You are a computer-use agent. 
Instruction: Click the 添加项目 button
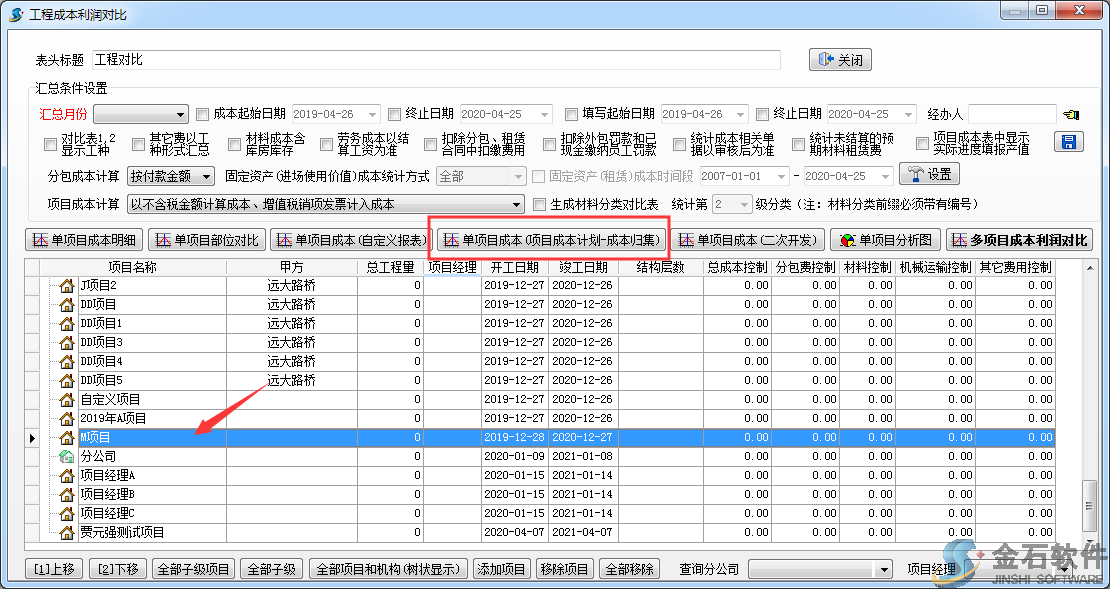coord(501,569)
